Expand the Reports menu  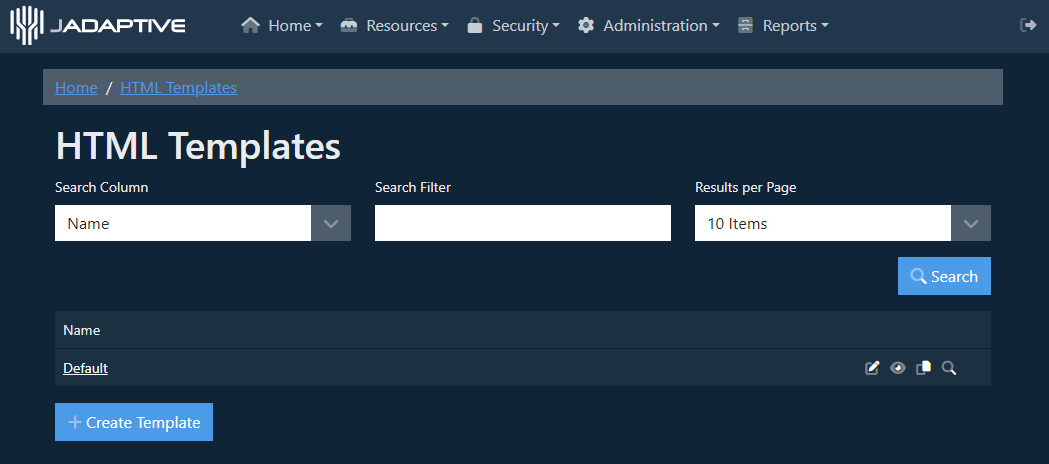[783, 26]
